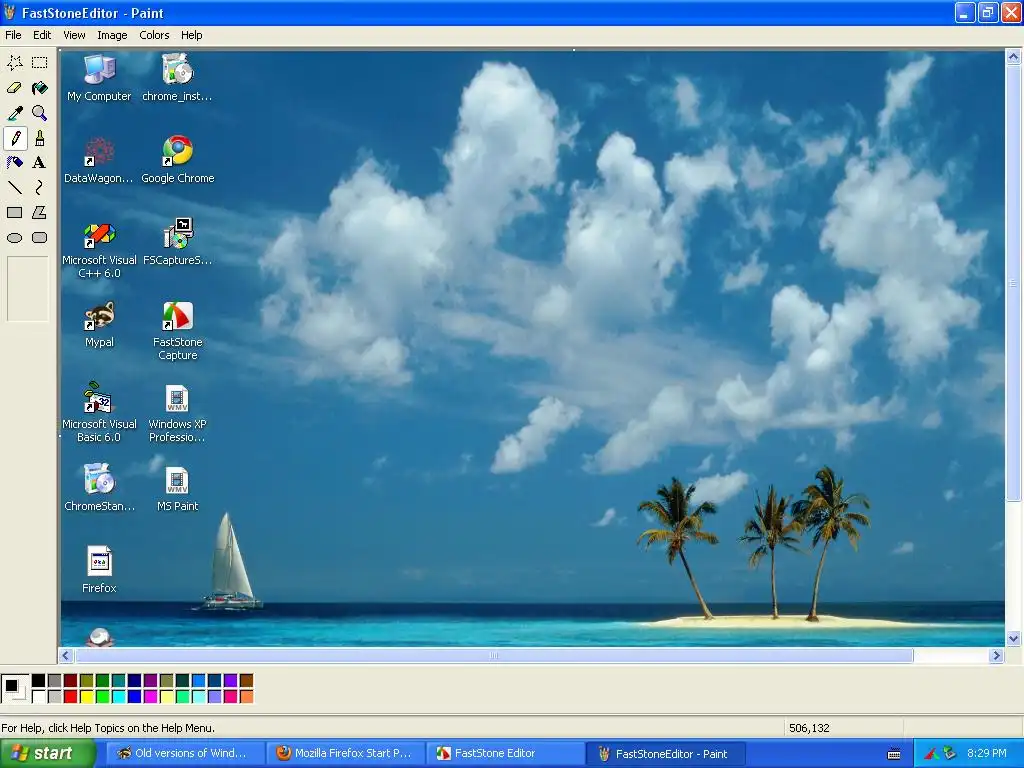This screenshot has height=768, width=1024.
Task: Click the FastStone Capture icon in the canvas
Action: [178, 330]
